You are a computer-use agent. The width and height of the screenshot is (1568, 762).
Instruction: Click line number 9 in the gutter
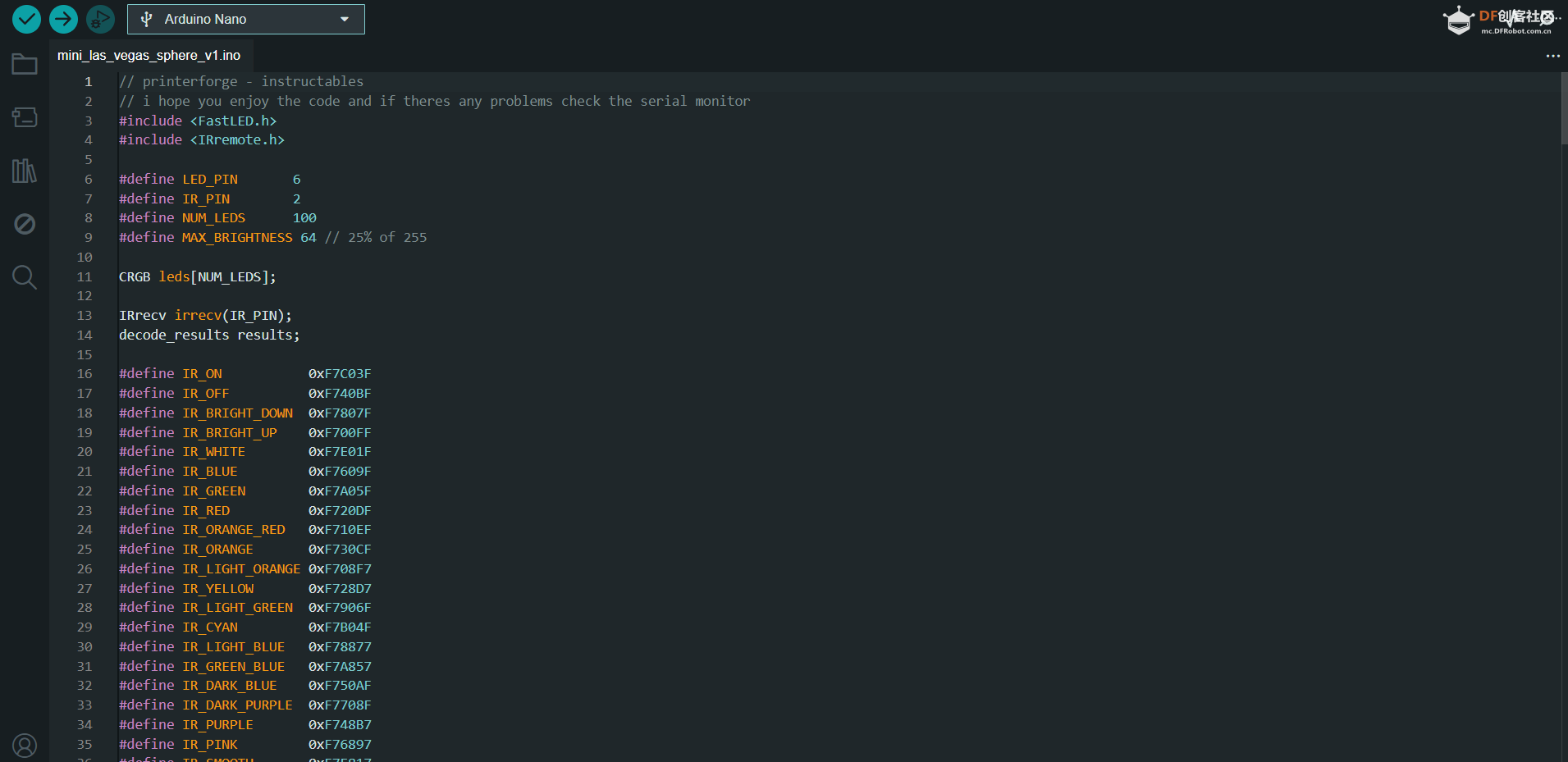tap(88, 238)
